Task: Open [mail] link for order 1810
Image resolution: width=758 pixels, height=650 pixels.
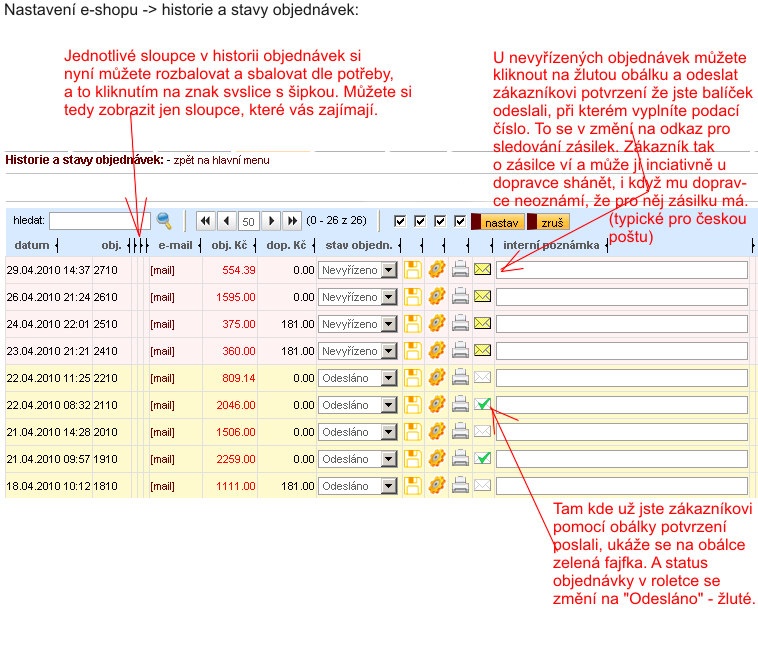Action: [162, 487]
